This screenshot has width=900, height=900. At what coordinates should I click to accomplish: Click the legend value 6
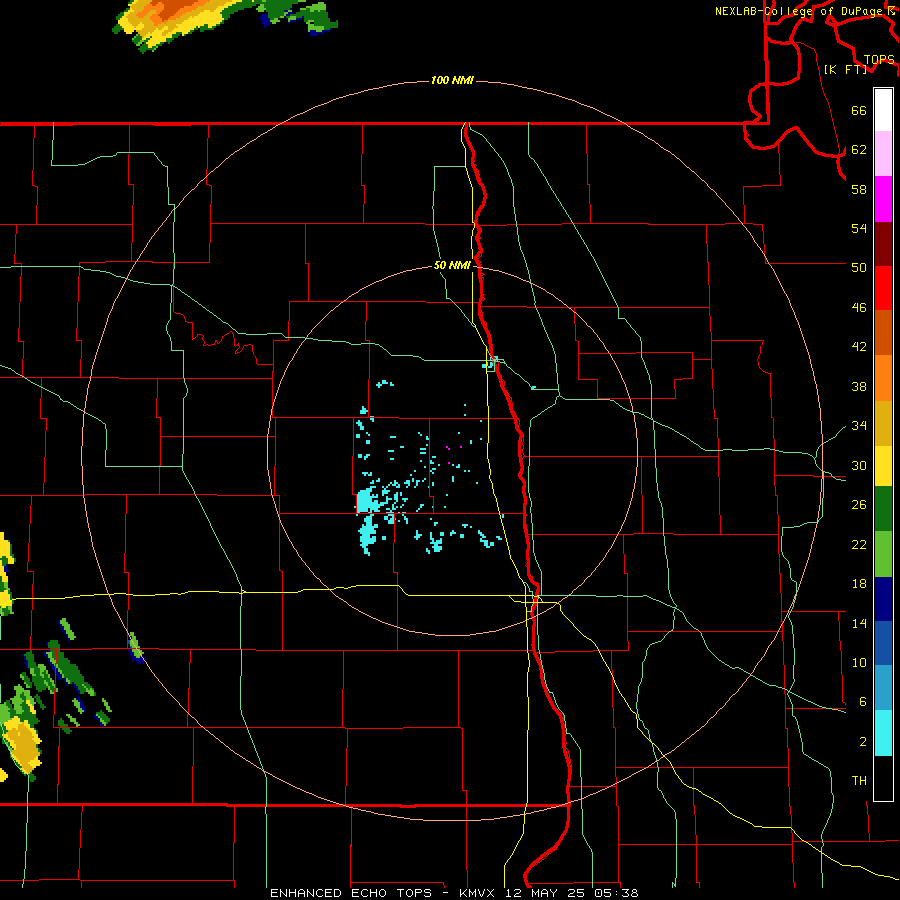863,702
